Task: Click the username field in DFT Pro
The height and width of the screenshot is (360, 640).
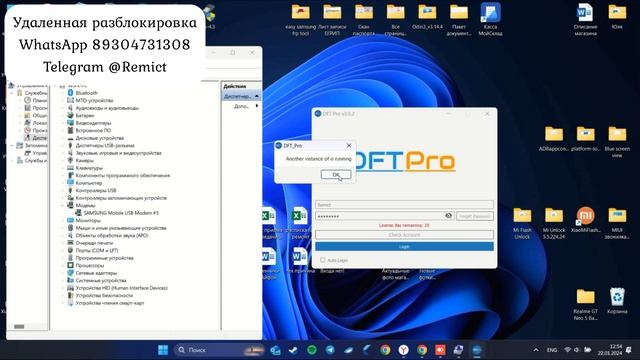Action: pos(404,204)
